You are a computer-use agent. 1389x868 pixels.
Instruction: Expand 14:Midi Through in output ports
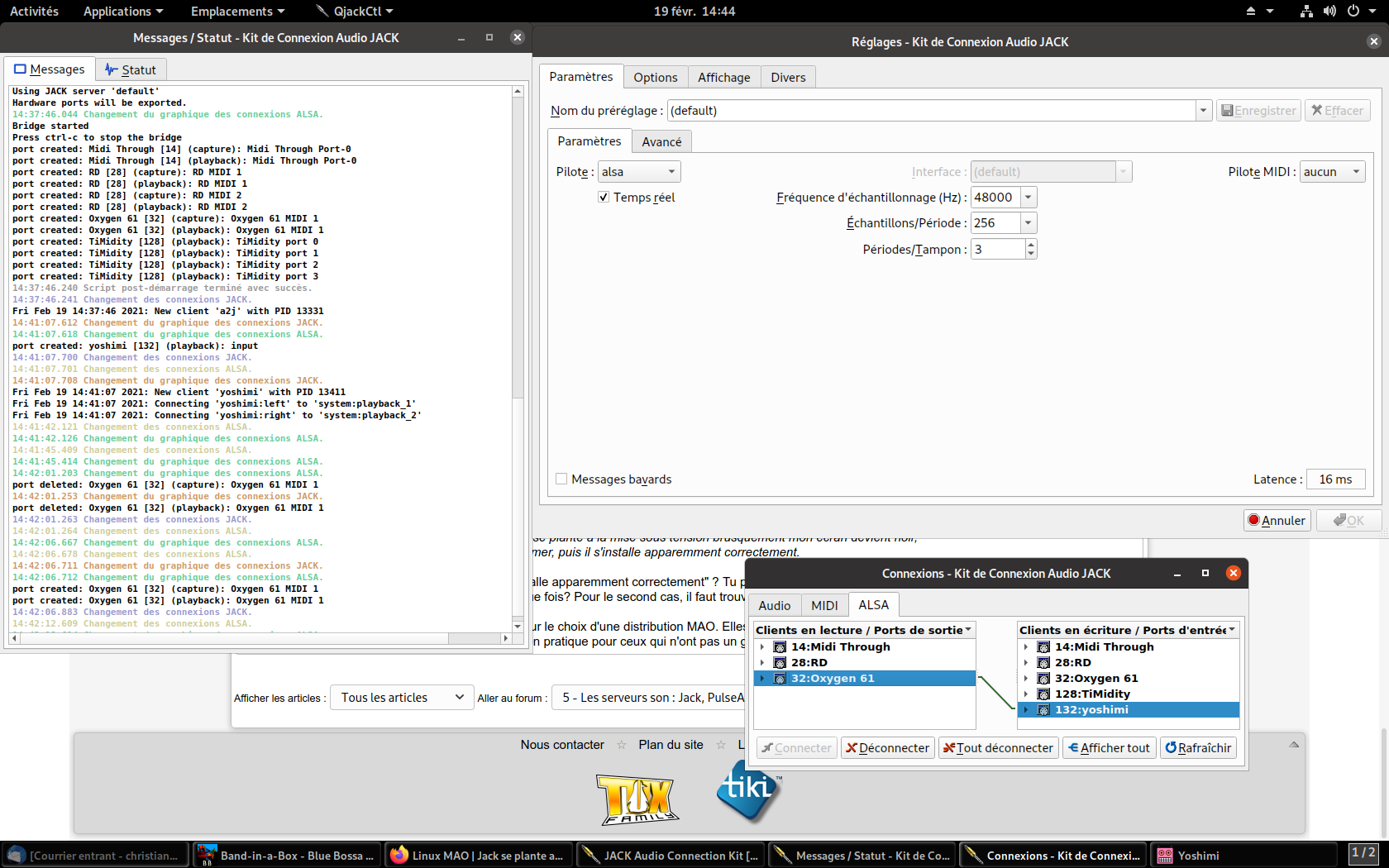coord(762,647)
